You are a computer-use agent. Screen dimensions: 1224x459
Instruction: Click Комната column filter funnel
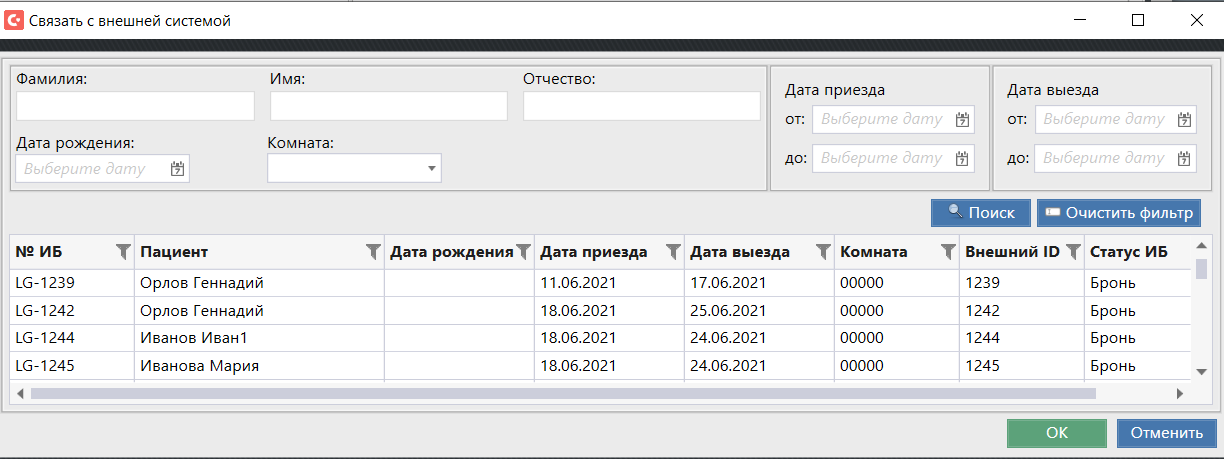point(948,251)
